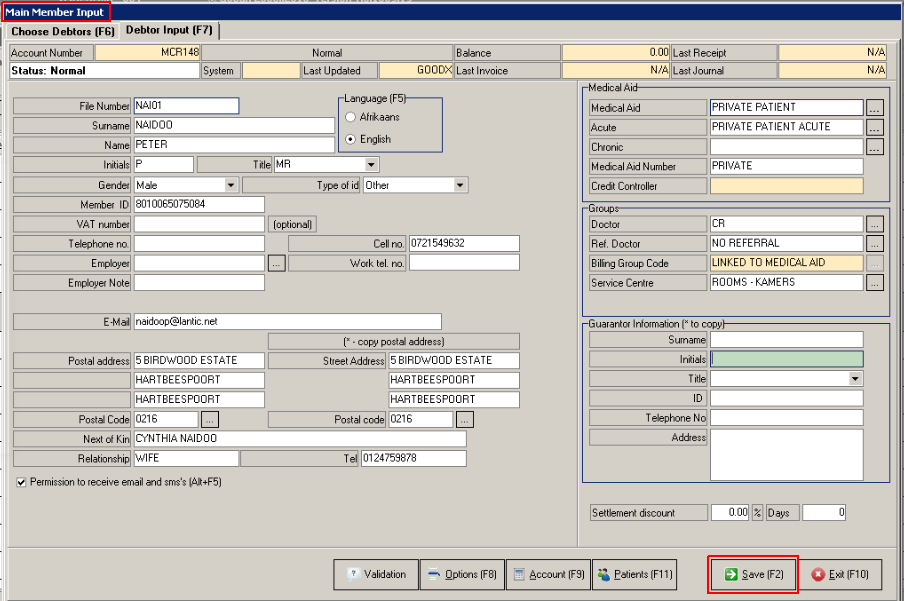Viewport: 904px width, 601px height.
Task: Select the Debtor Input (F7) tab
Action: (168, 31)
